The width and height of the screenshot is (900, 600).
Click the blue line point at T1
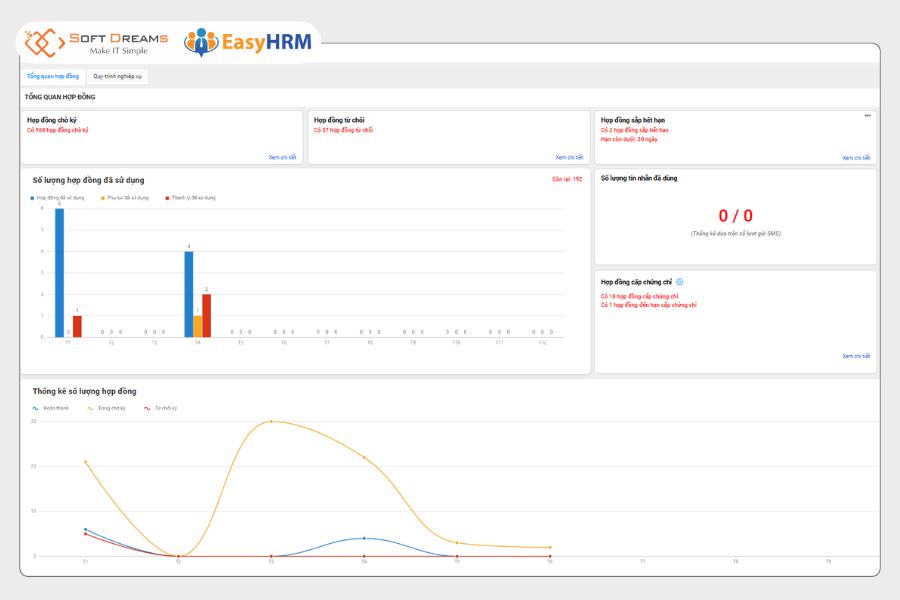[86, 529]
